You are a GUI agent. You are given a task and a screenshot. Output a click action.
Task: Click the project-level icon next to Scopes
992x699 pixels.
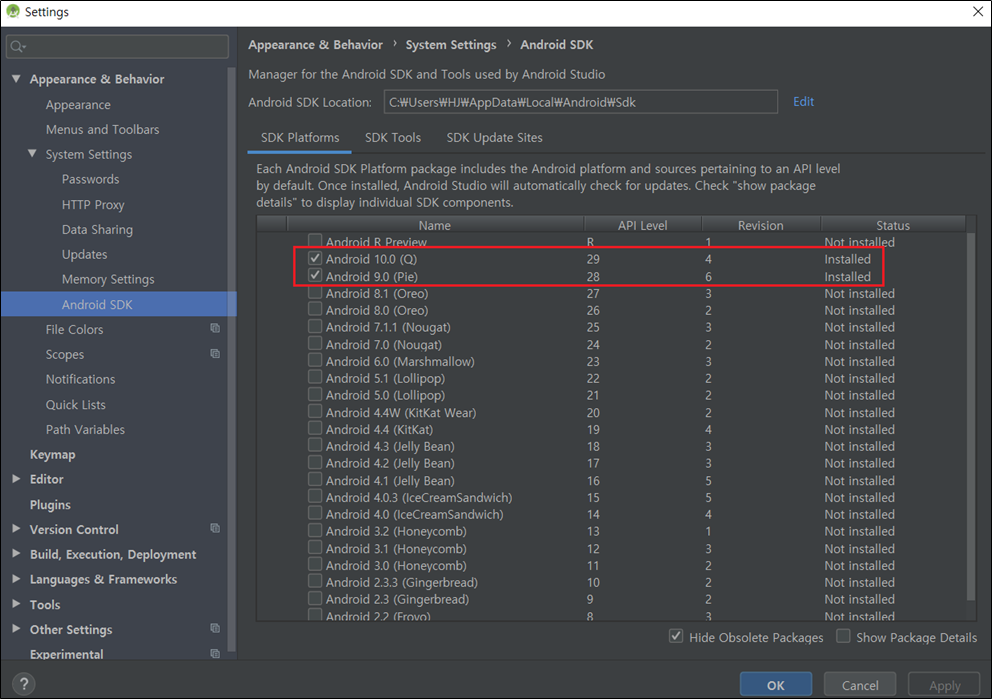pos(215,354)
